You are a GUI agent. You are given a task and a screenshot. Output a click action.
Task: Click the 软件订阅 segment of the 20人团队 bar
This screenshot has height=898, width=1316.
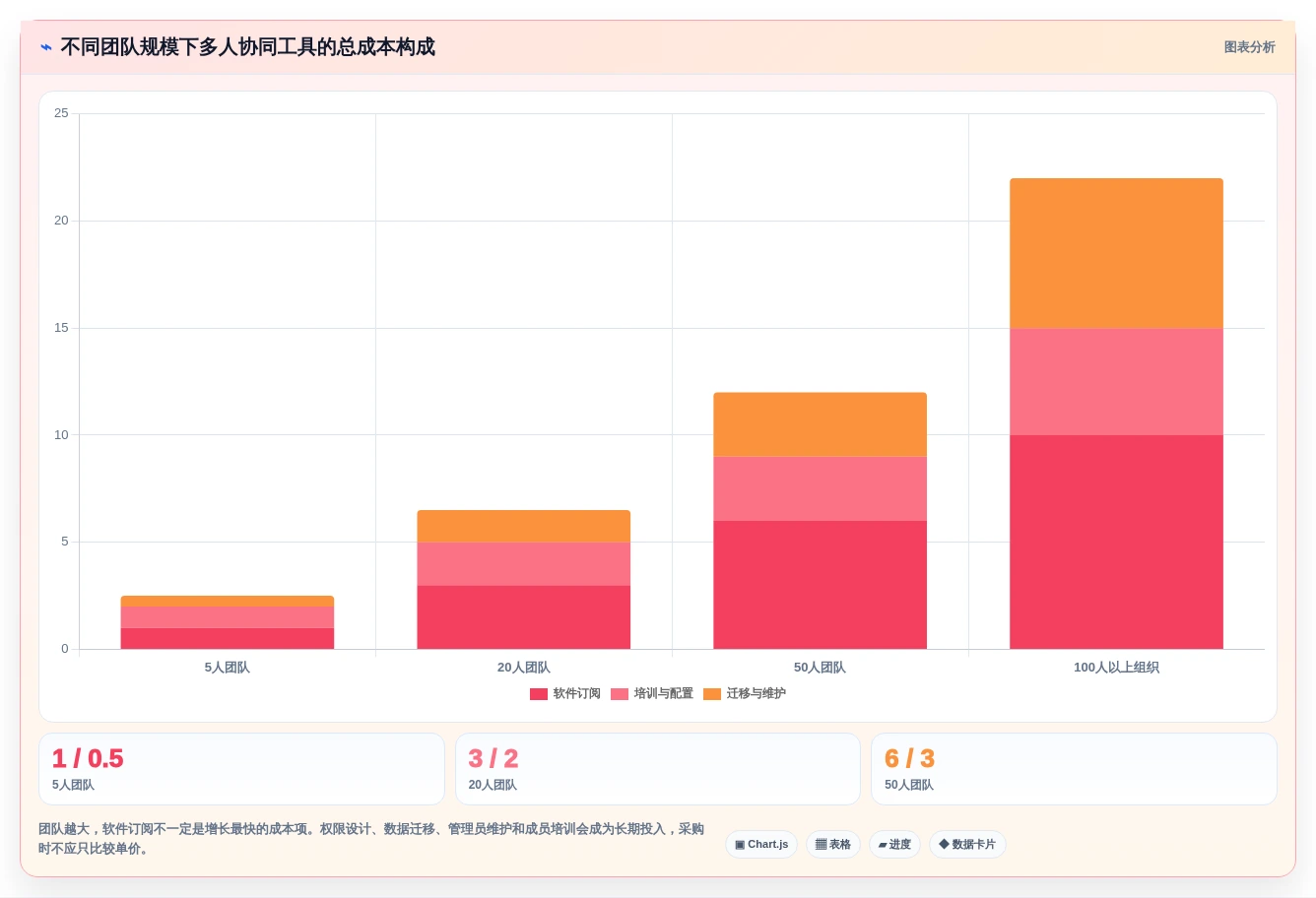523,617
